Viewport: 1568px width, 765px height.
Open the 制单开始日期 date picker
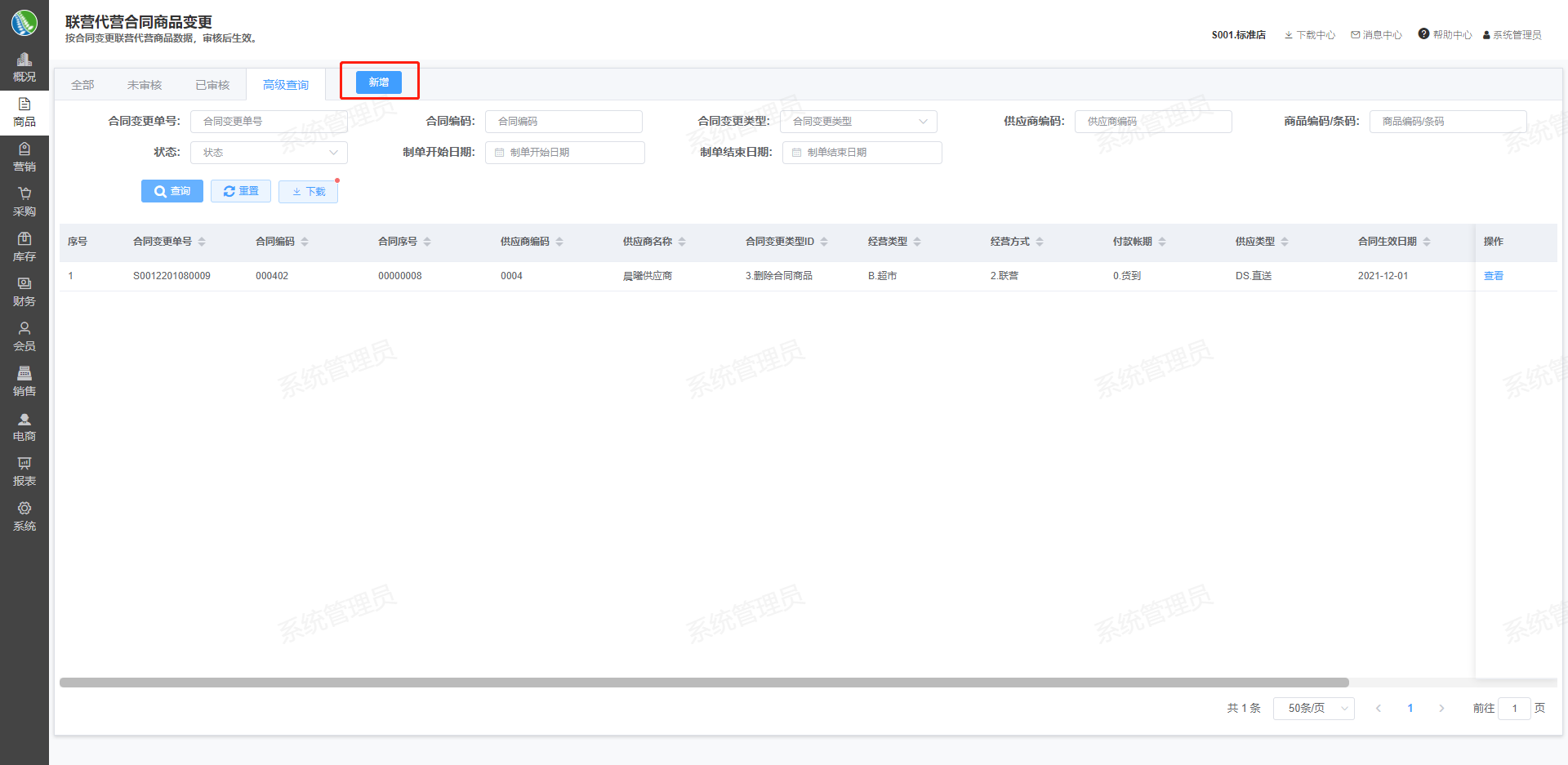[565, 153]
